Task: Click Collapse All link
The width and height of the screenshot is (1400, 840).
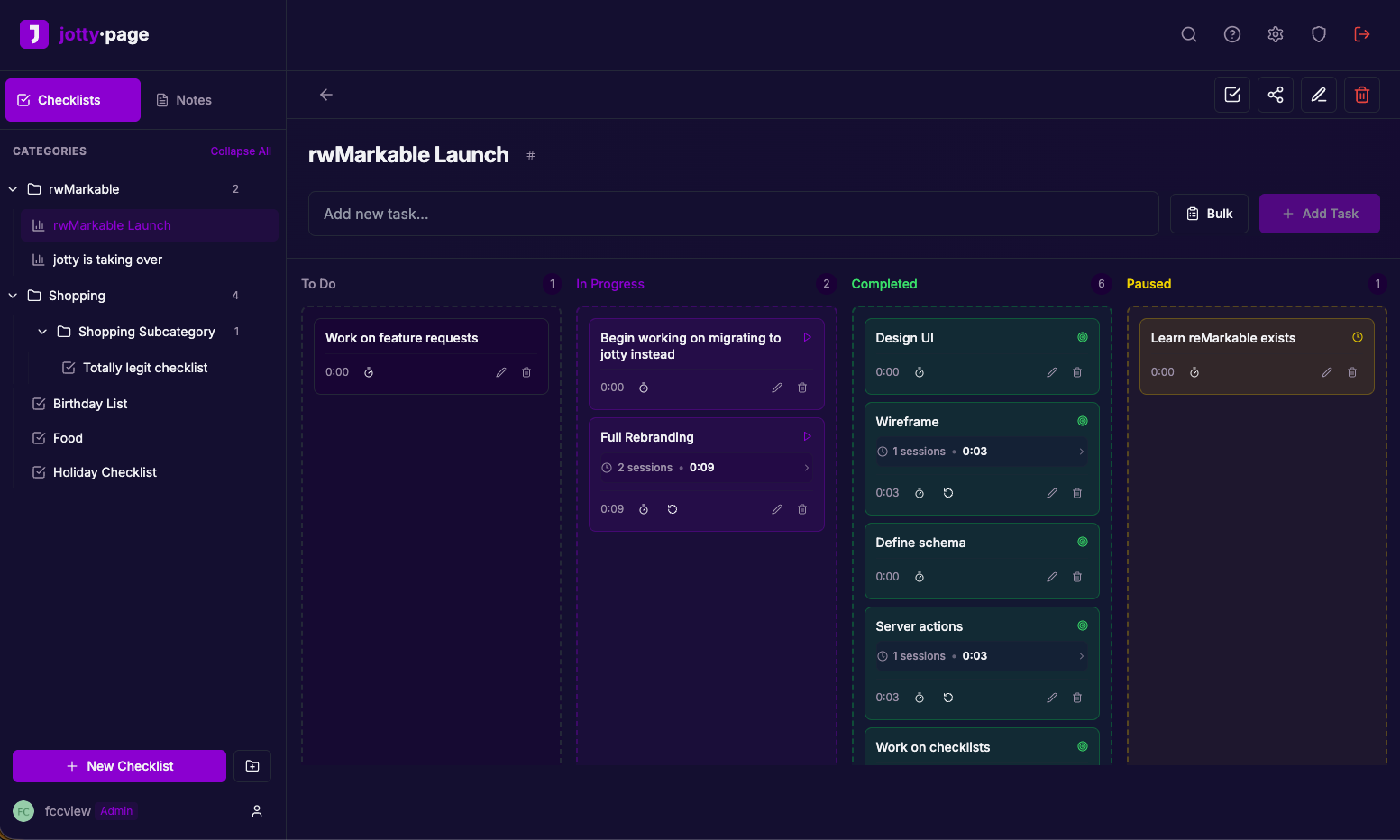Action: point(241,151)
